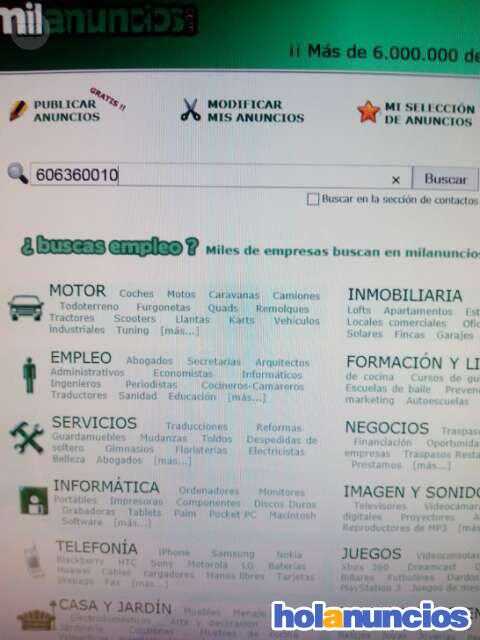Open the Caravanas link
Image resolution: width=480 pixels, height=640 pixels.
tap(234, 295)
